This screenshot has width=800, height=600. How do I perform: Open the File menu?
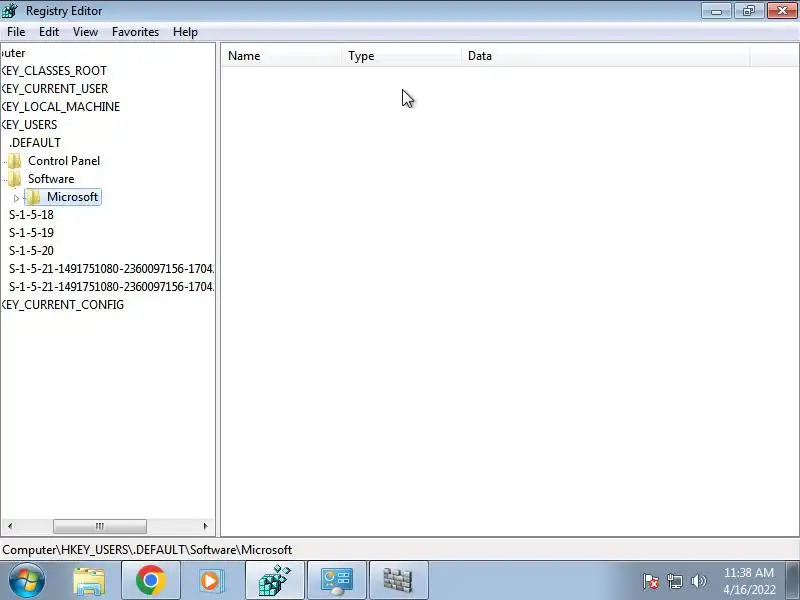click(x=16, y=32)
